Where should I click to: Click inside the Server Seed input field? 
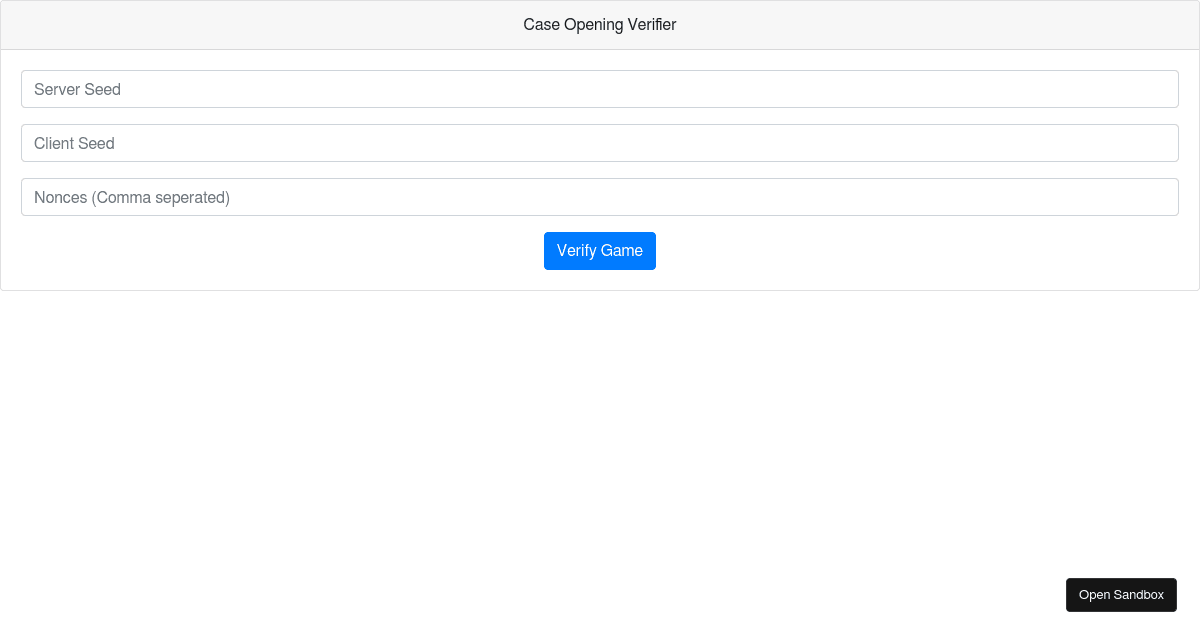point(600,89)
